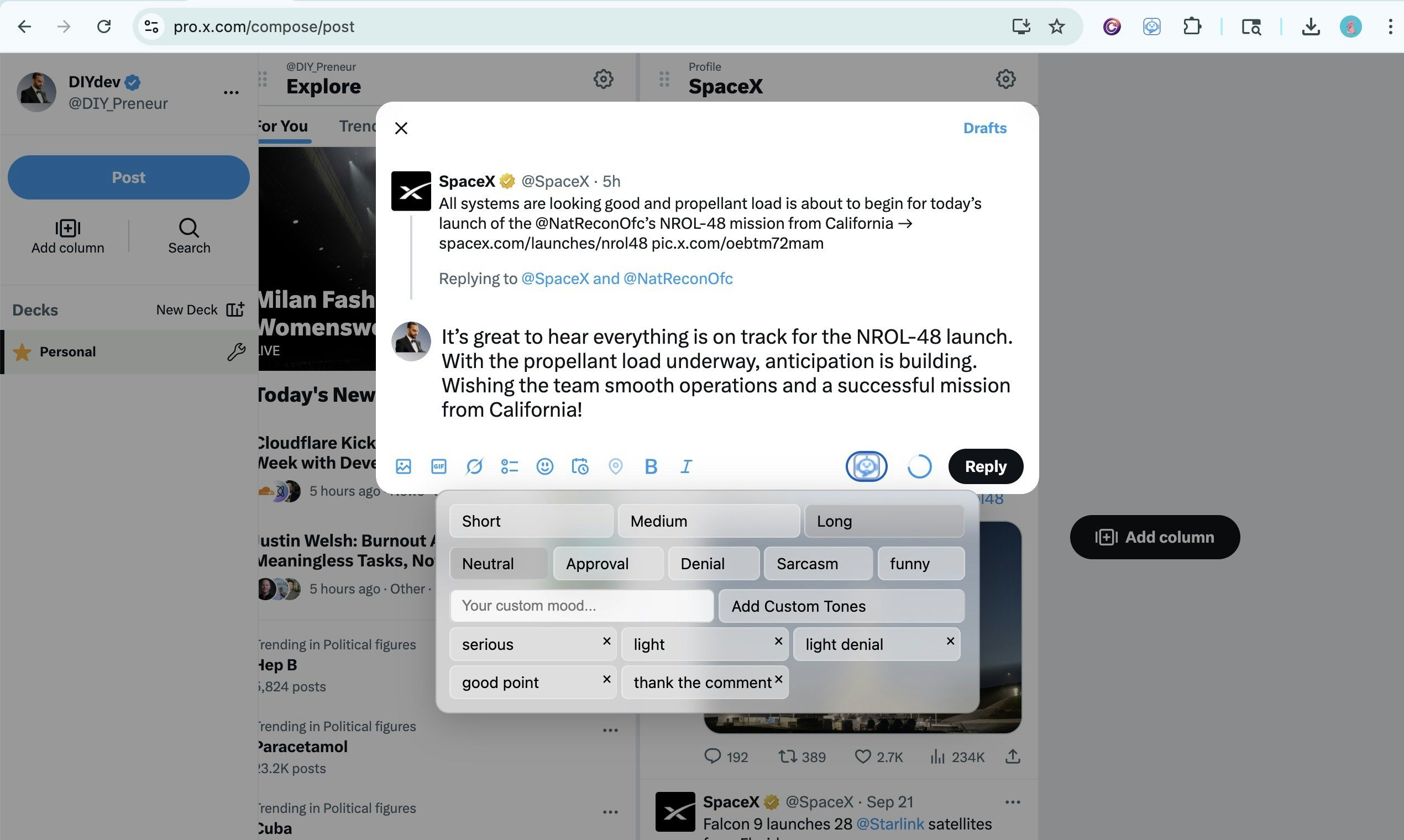The height and width of the screenshot is (840, 1404).
Task: Remove the thank the comment tone
Action: tap(778, 679)
